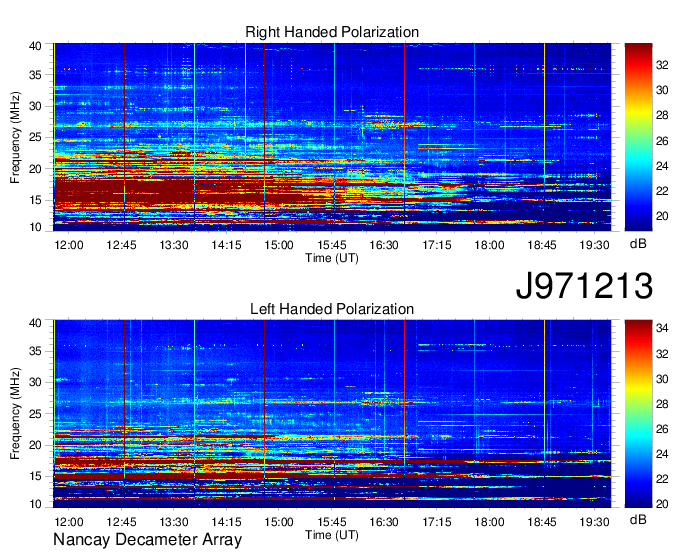Click the "24" value on the lower color bar
The image size is (680, 552).
tap(662, 454)
